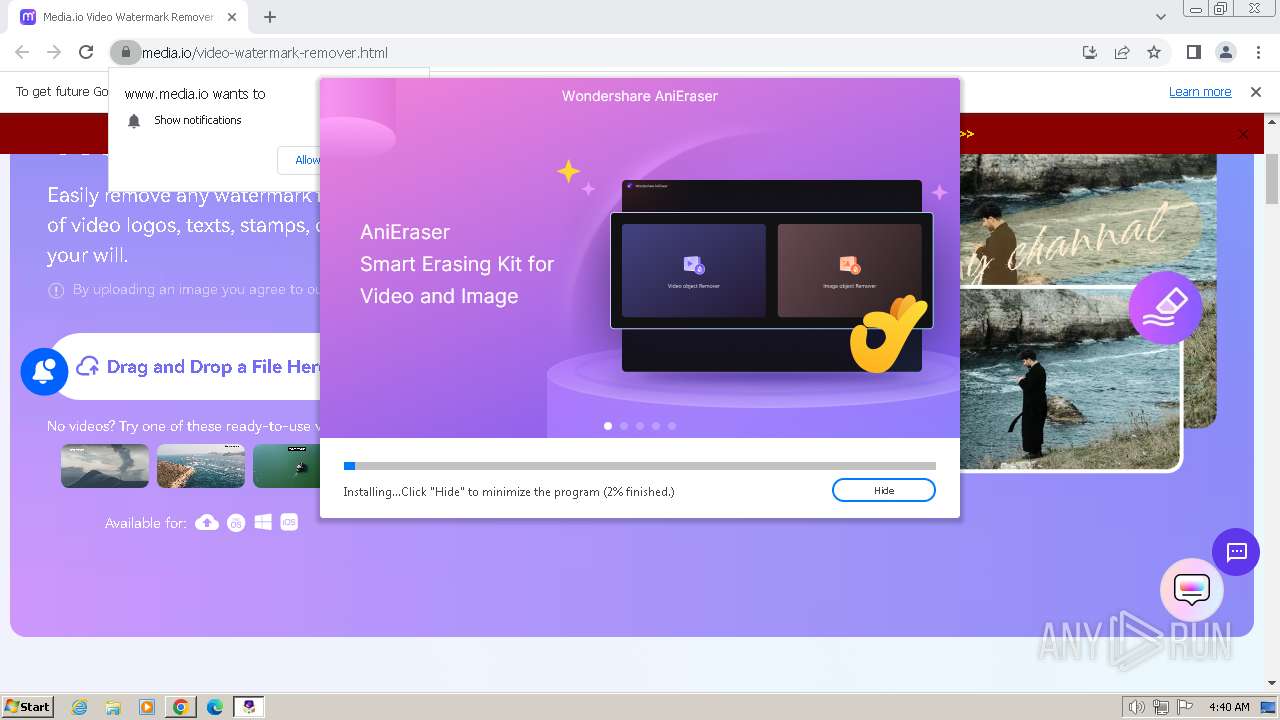Click the volume speaker icon in the system tray
Screen dimensions: 1280x720
click(x=1137, y=707)
